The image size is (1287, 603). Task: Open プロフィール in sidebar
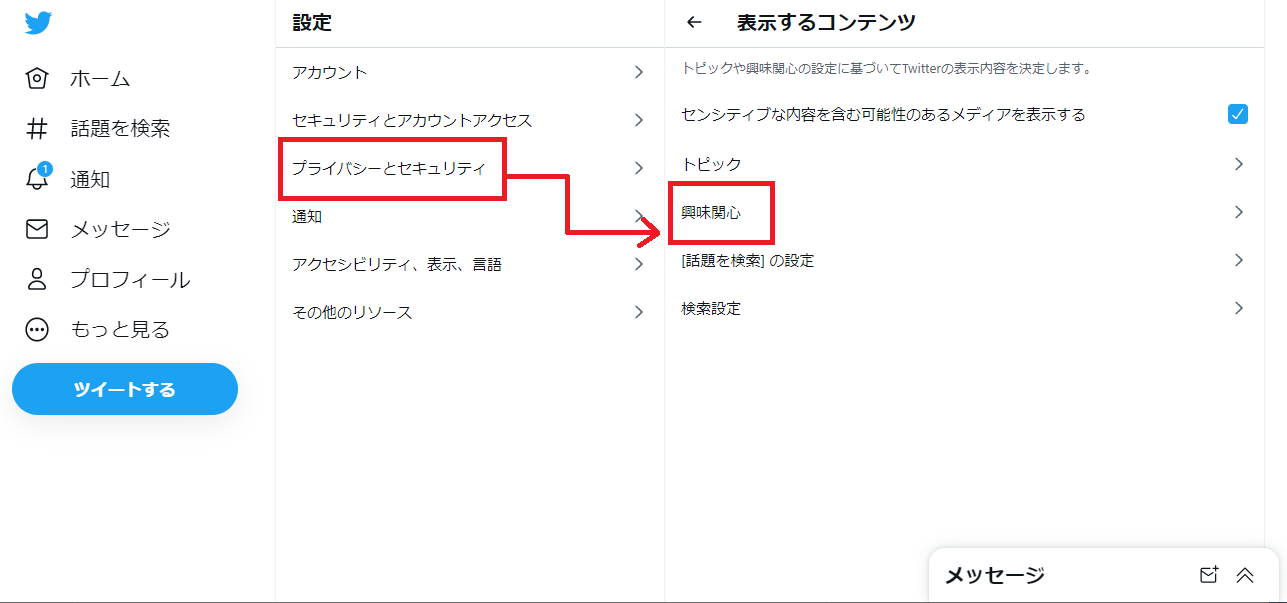130,280
